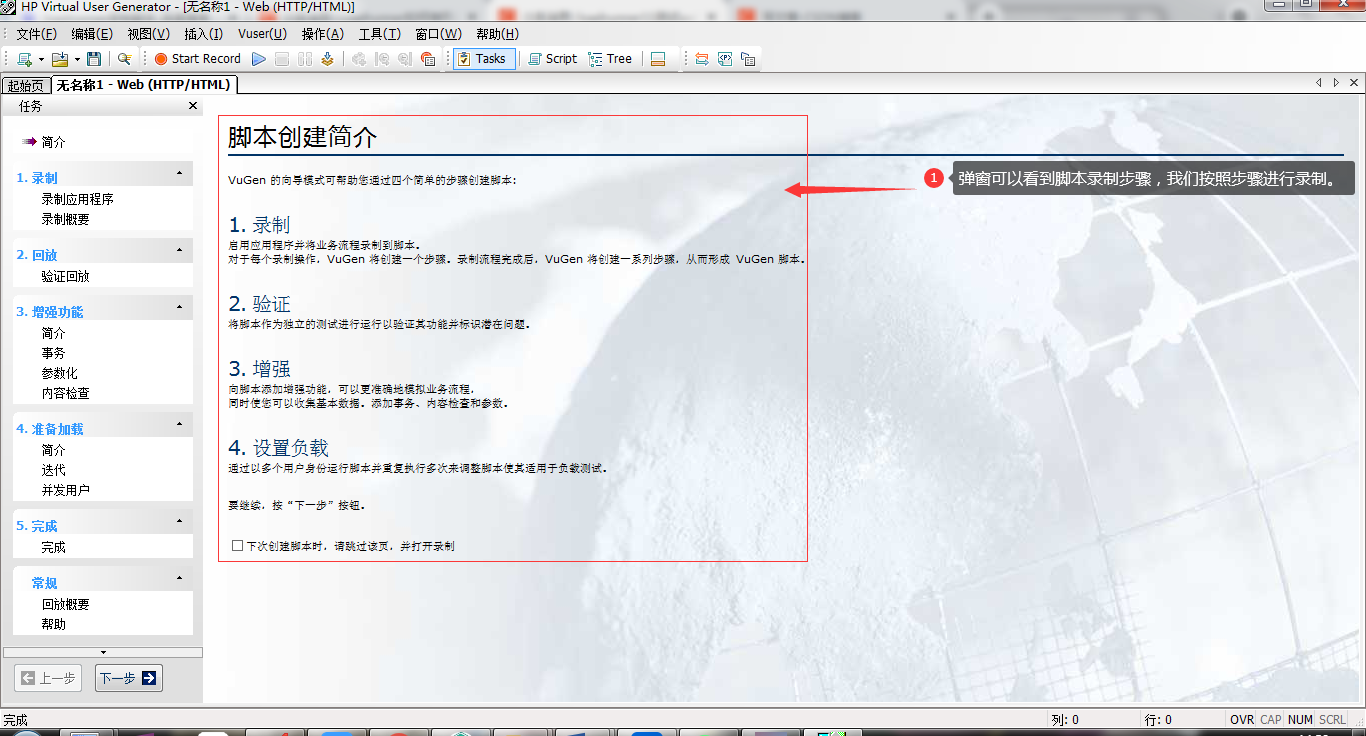Collapse the 2. 回放 section
Screen dimensions: 1366x736
[179, 251]
